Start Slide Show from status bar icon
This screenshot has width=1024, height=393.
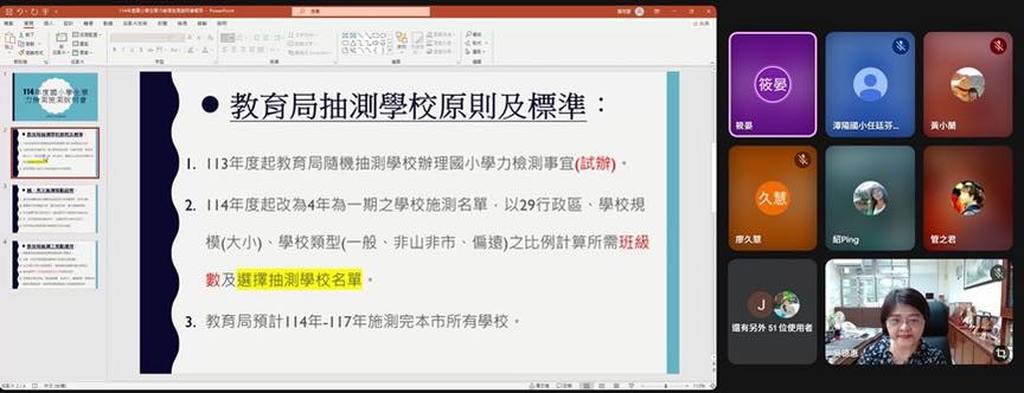coord(632,386)
